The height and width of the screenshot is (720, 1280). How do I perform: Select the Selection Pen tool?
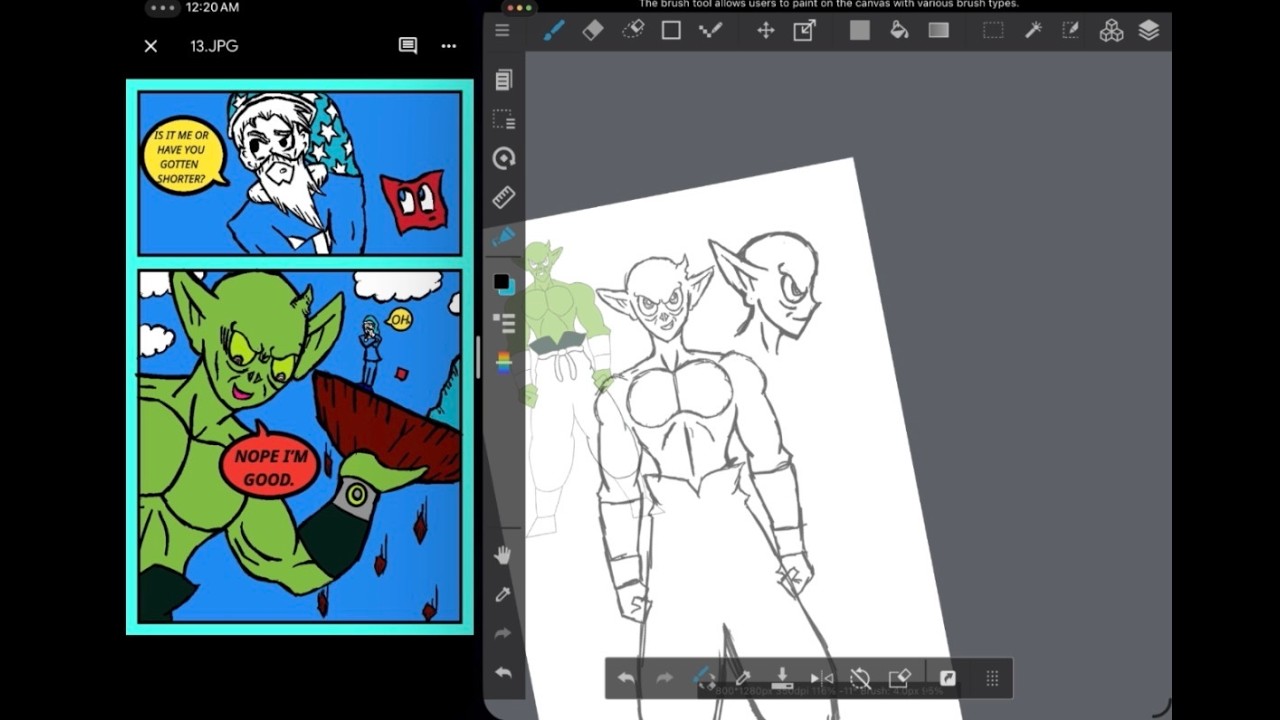point(1071,30)
